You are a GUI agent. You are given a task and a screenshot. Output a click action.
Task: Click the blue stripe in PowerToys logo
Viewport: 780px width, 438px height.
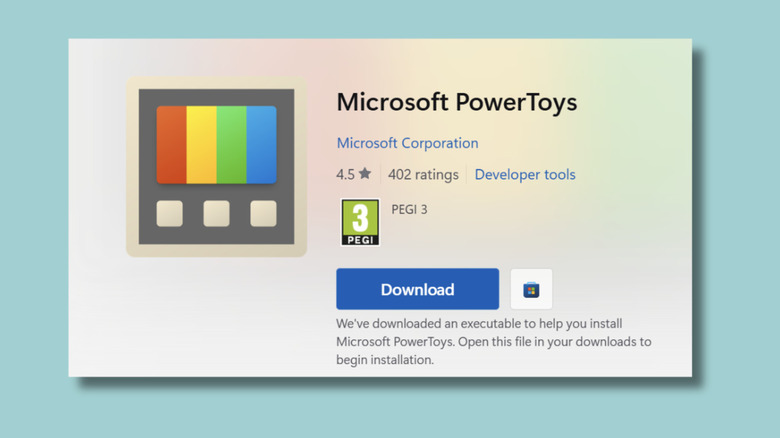261,144
